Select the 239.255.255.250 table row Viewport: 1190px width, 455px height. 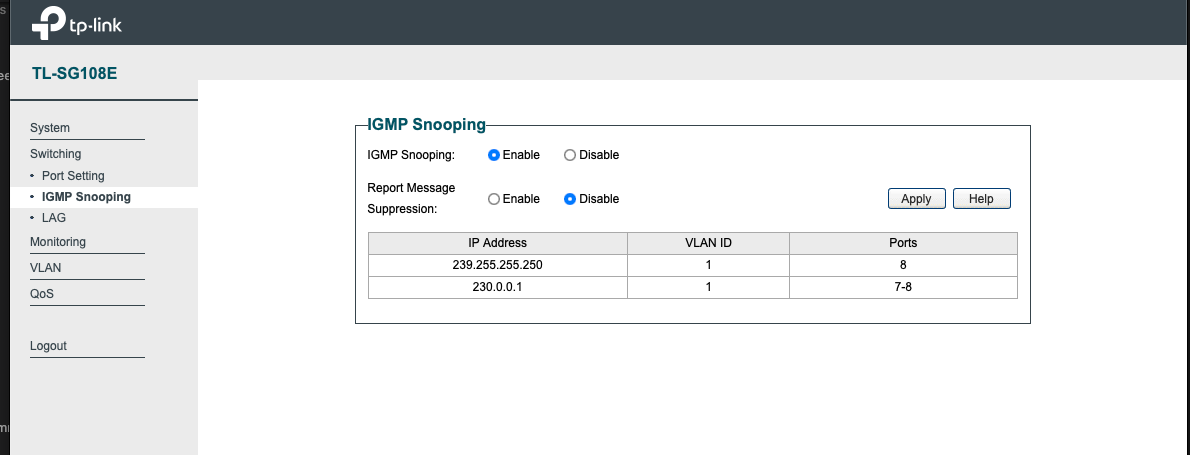pyautogui.click(x=692, y=265)
